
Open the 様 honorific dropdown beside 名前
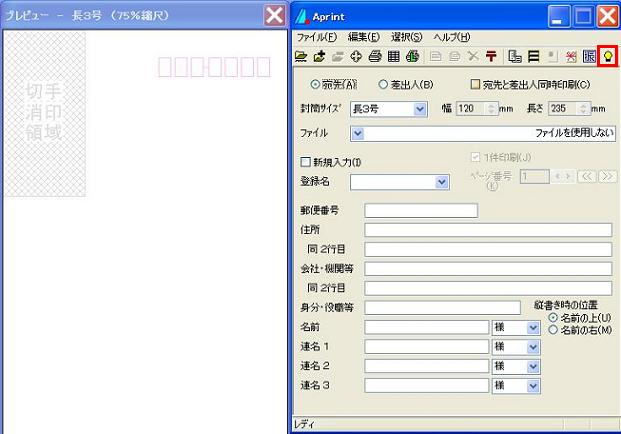tap(533, 327)
